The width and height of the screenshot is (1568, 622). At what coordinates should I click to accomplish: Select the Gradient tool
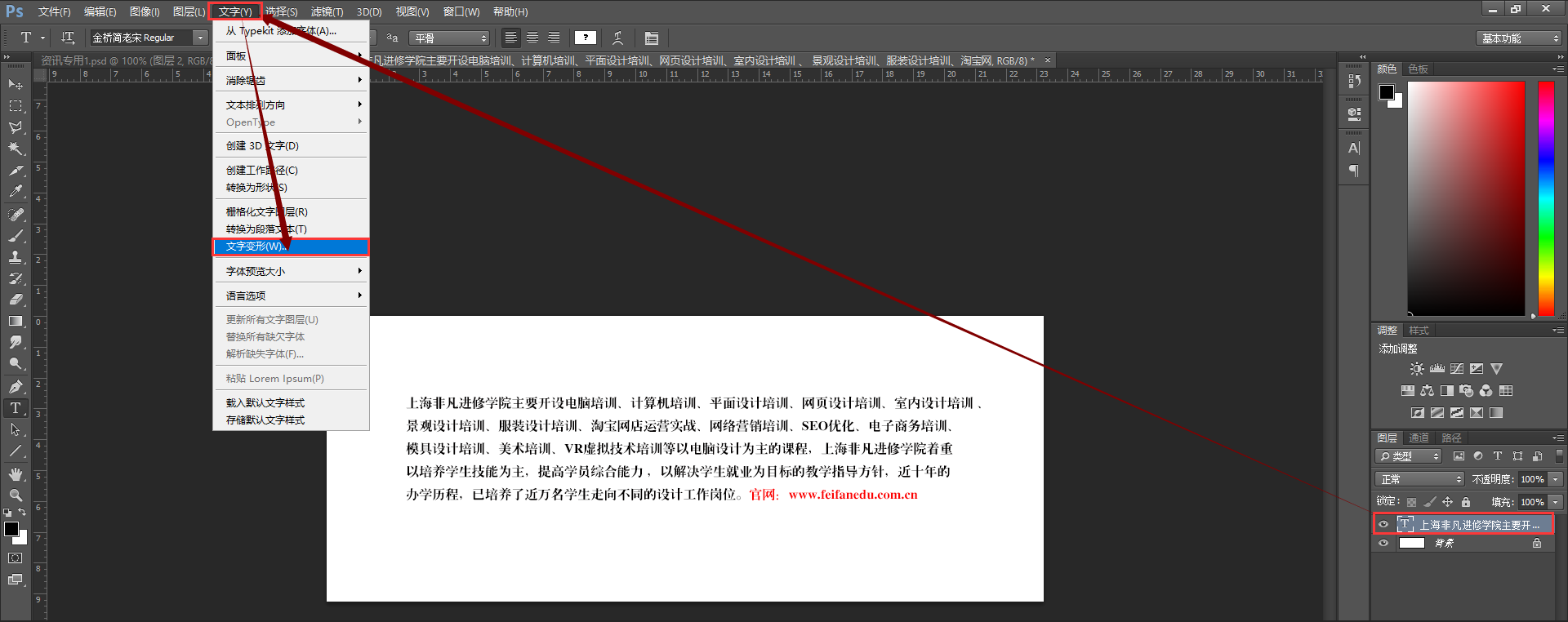[16, 321]
